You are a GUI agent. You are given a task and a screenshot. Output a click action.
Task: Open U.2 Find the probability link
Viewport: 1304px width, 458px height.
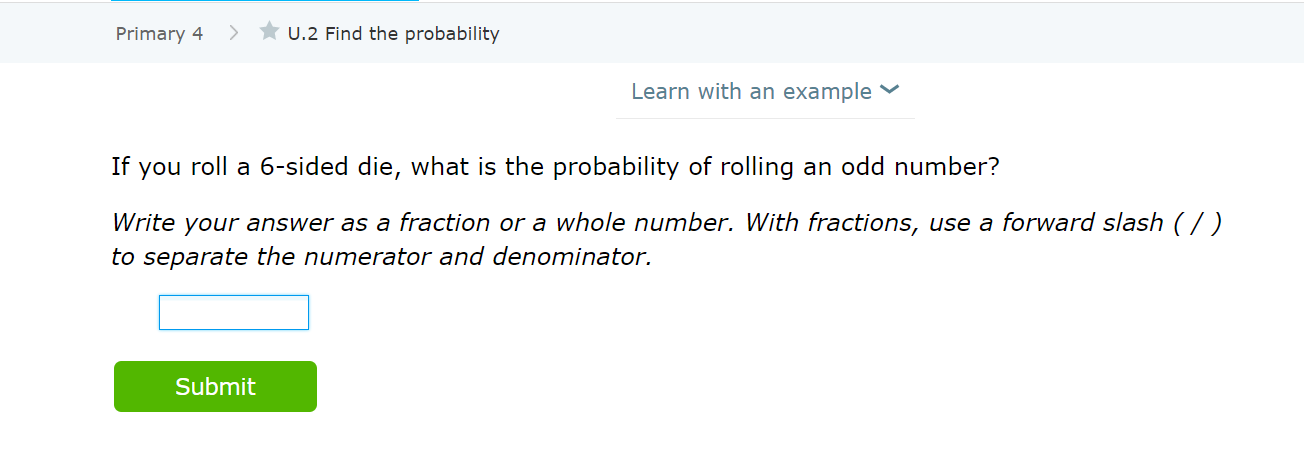(393, 34)
